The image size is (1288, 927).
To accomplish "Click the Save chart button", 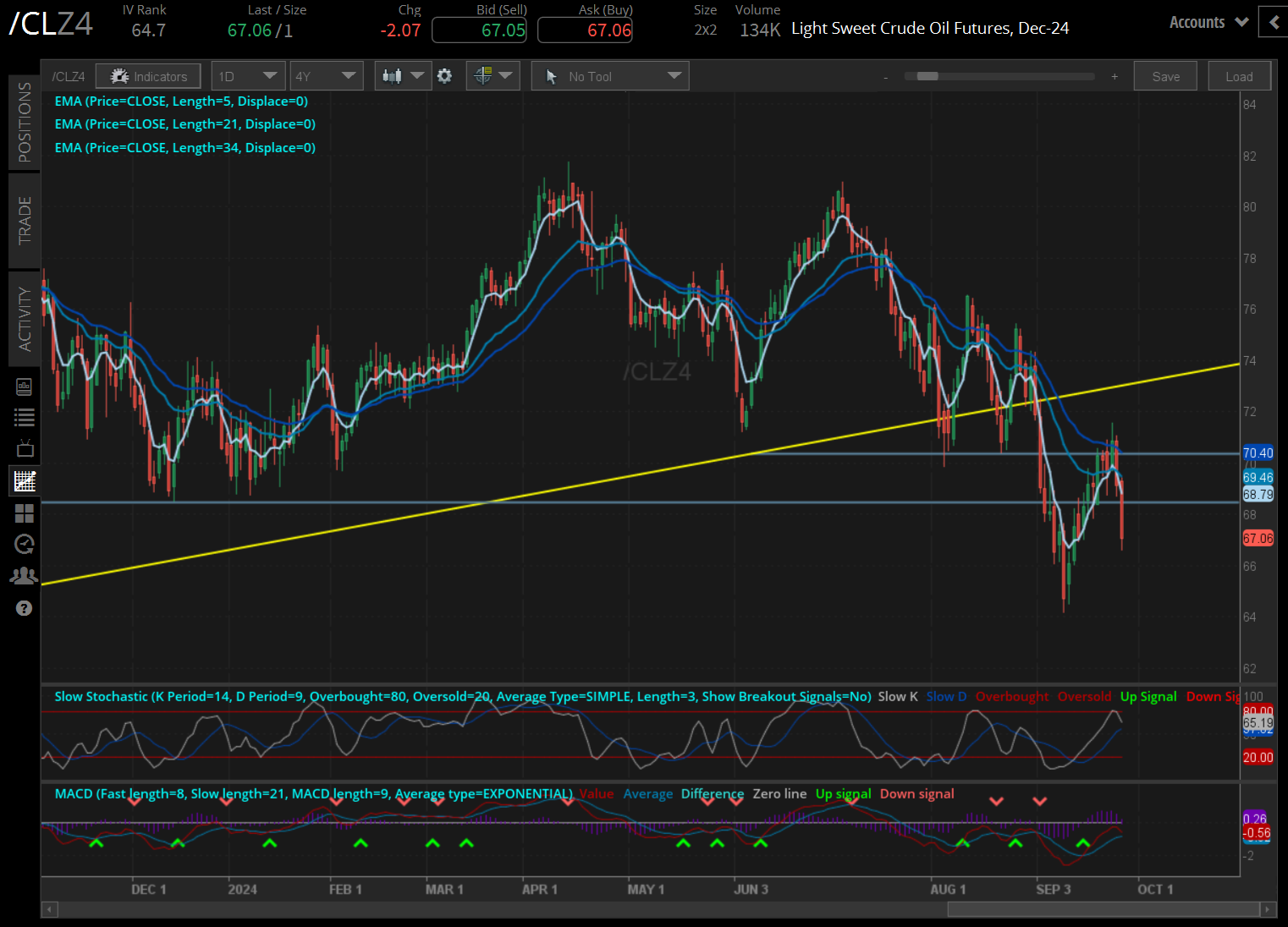I will (x=1165, y=76).
